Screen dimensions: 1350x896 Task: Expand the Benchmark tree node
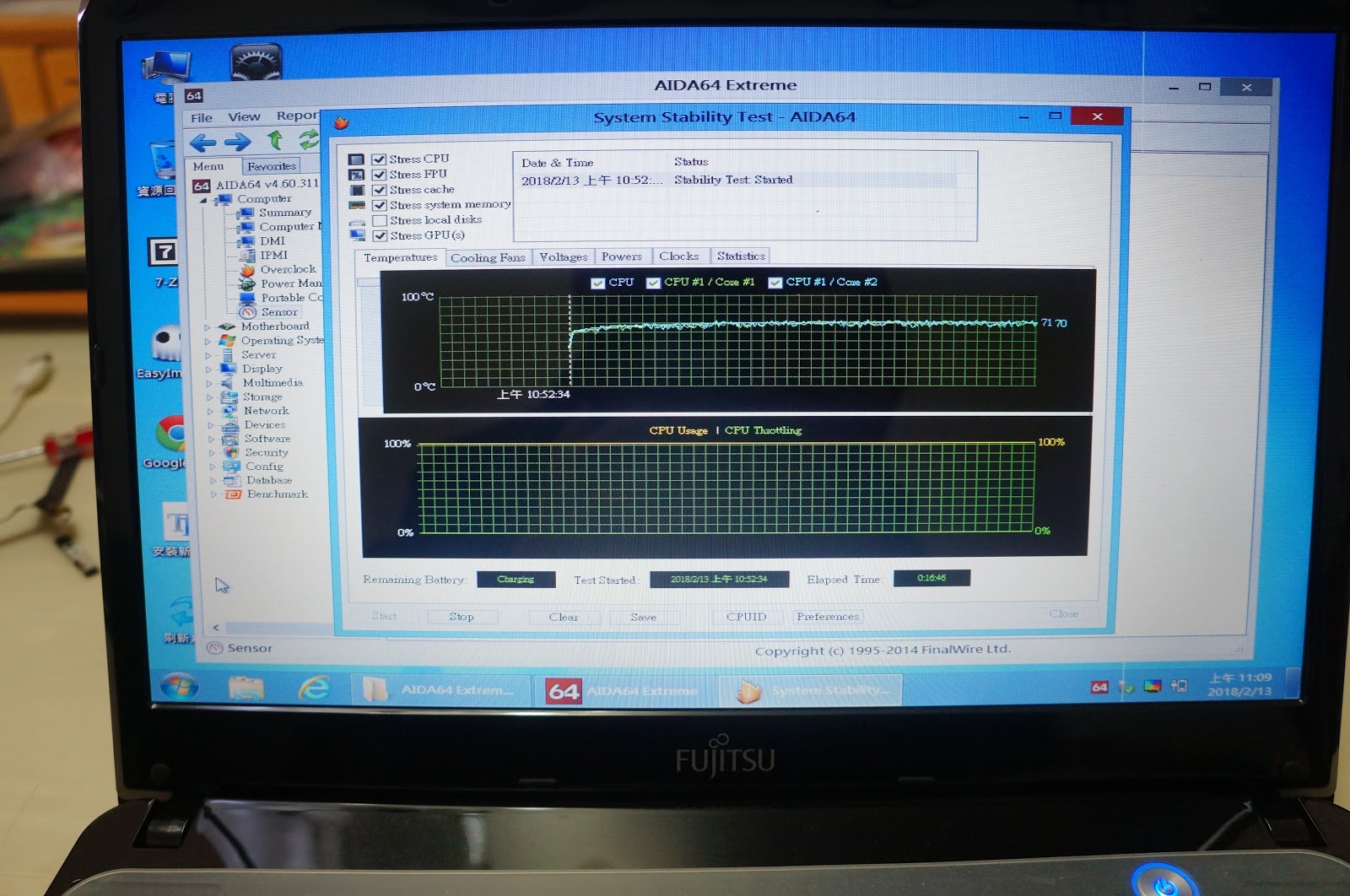[213, 495]
